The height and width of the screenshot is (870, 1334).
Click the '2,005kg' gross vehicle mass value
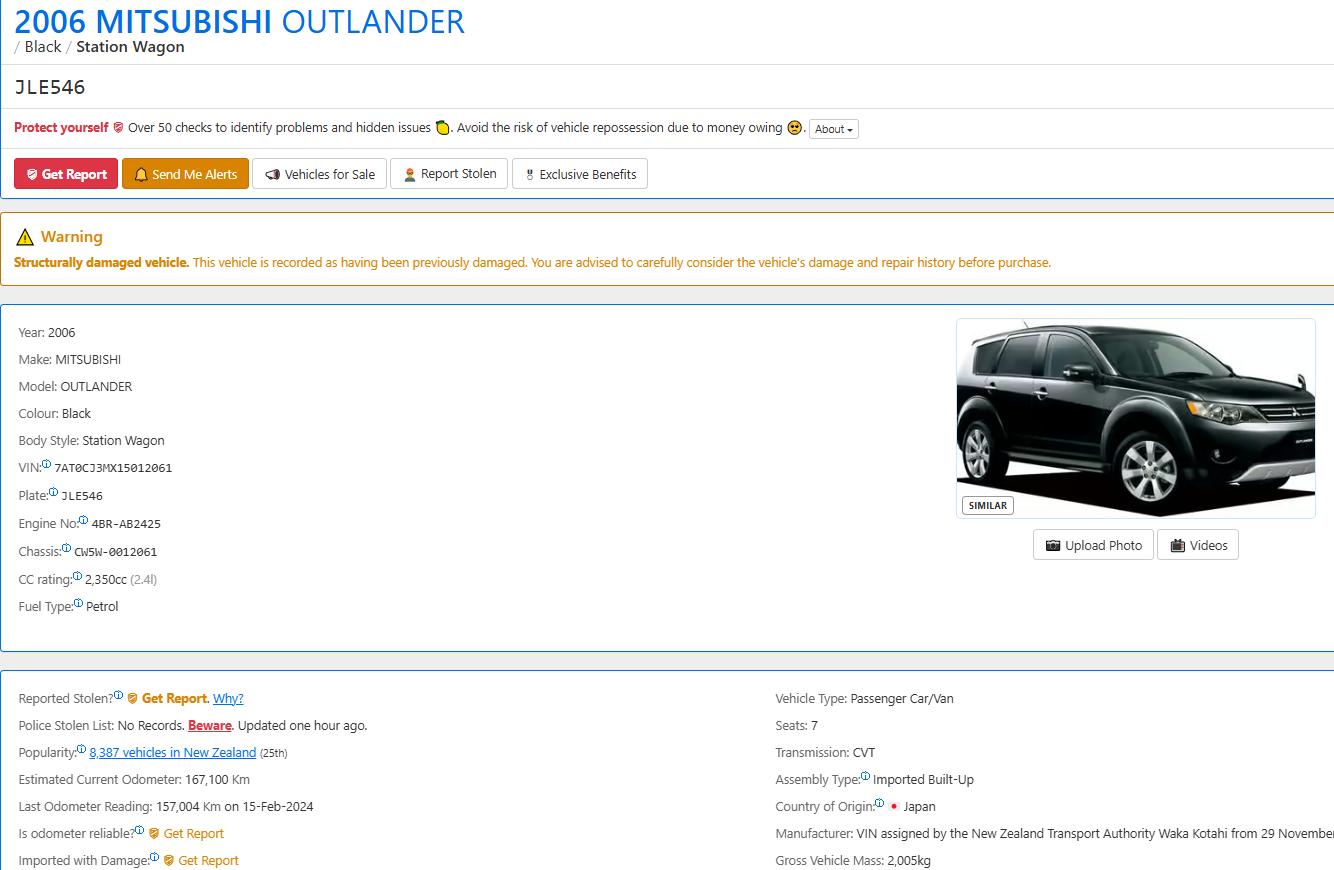pos(909,861)
